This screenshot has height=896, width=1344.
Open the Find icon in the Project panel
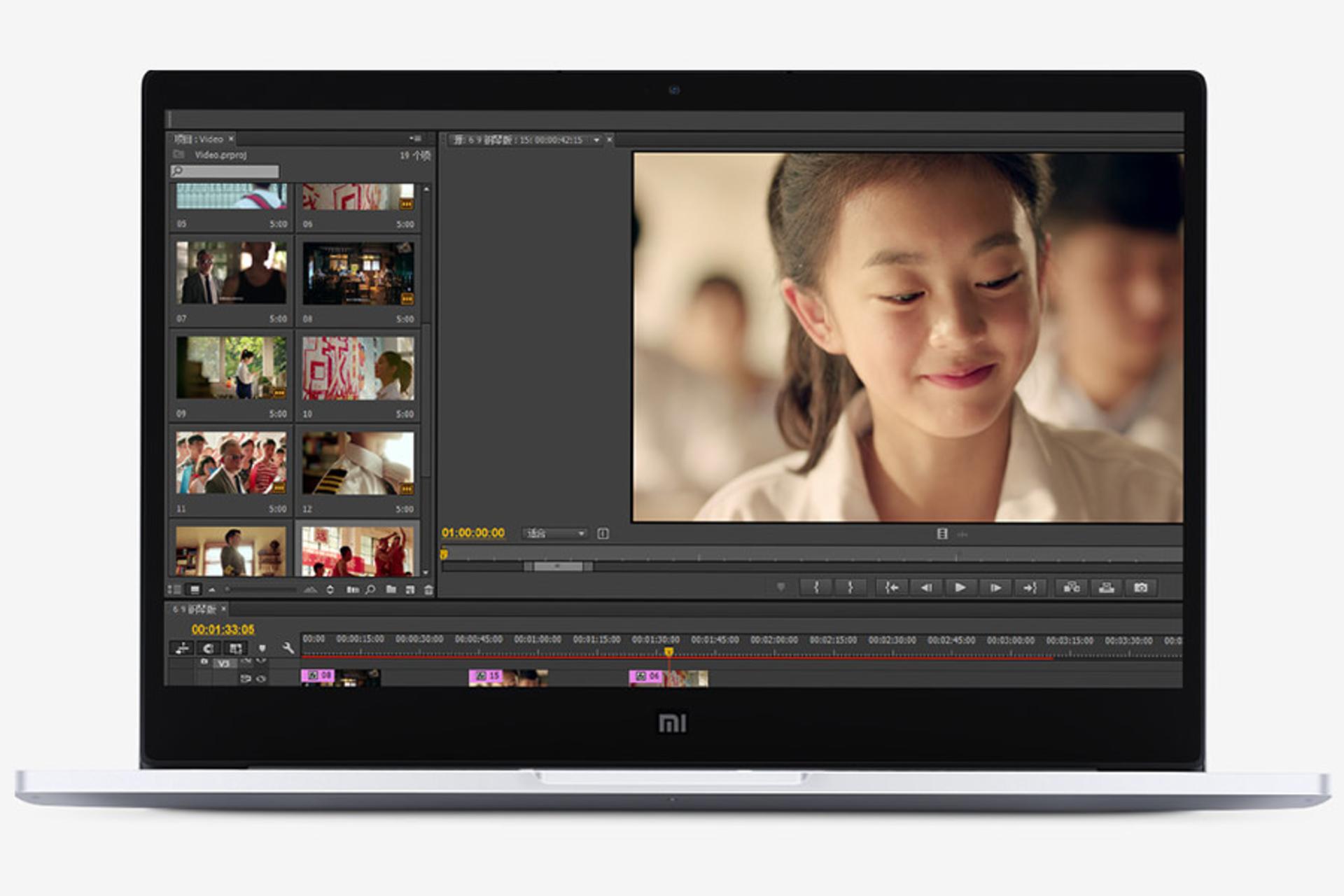coord(370,590)
